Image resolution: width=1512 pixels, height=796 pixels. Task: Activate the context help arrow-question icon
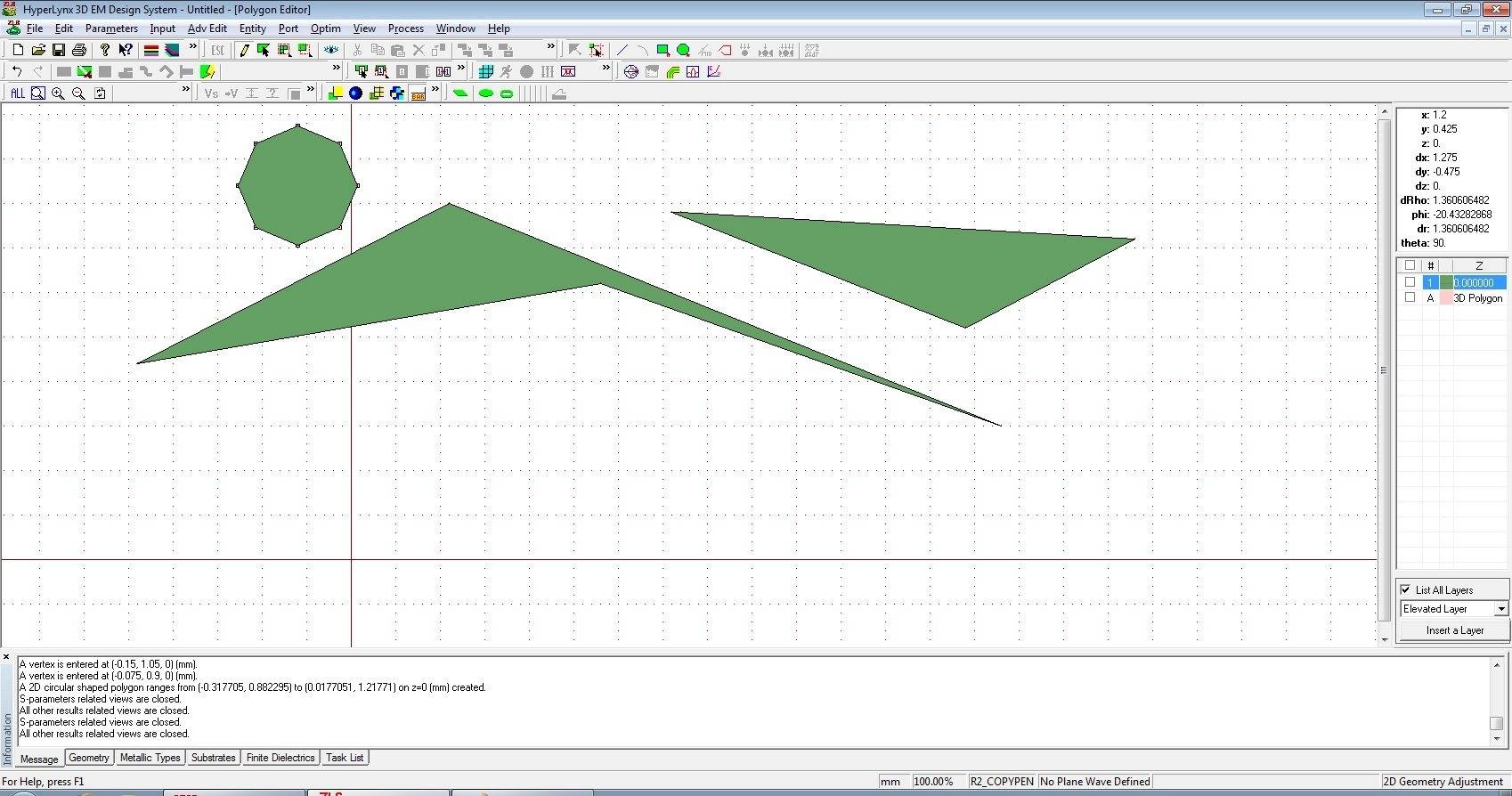coord(126,50)
